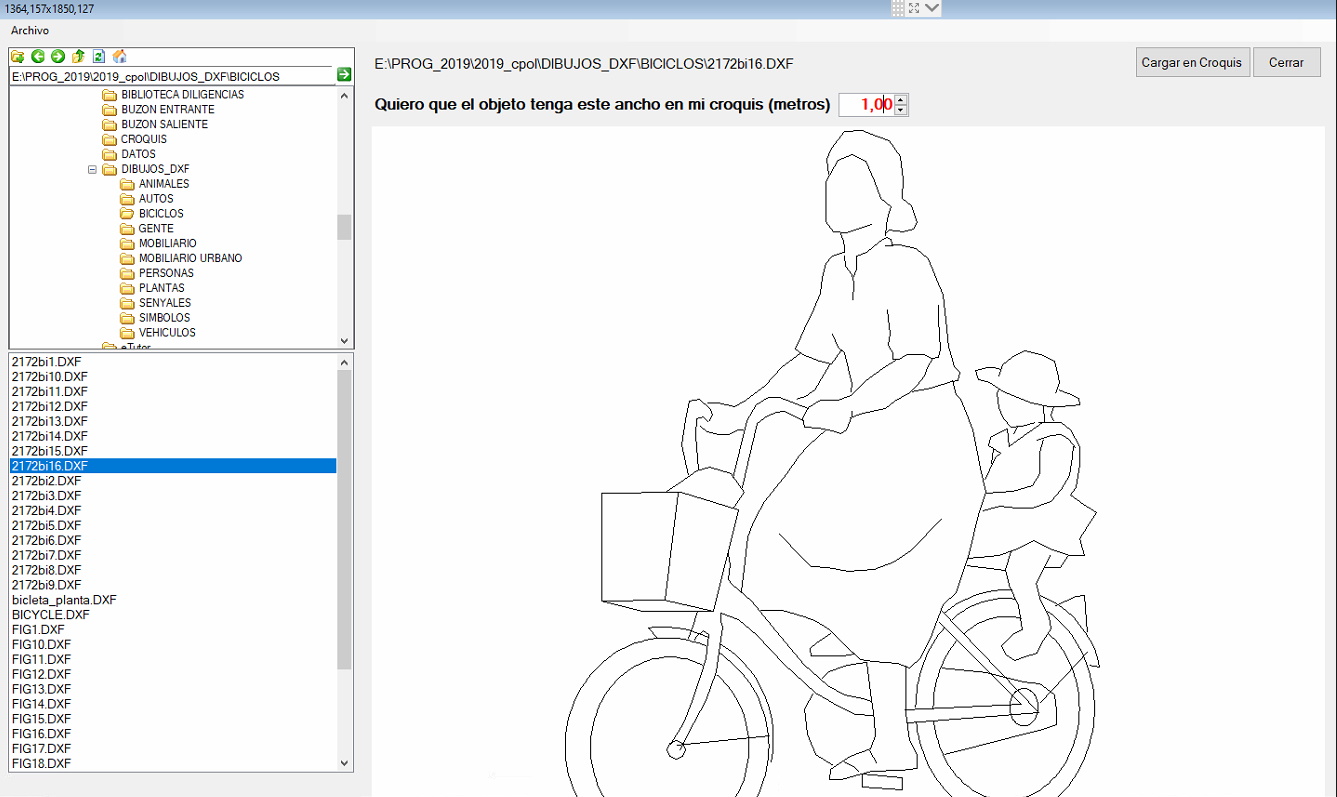The image size is (1337, 797).
Task: Open the PLANTAS folder
Action: point(162,288)
